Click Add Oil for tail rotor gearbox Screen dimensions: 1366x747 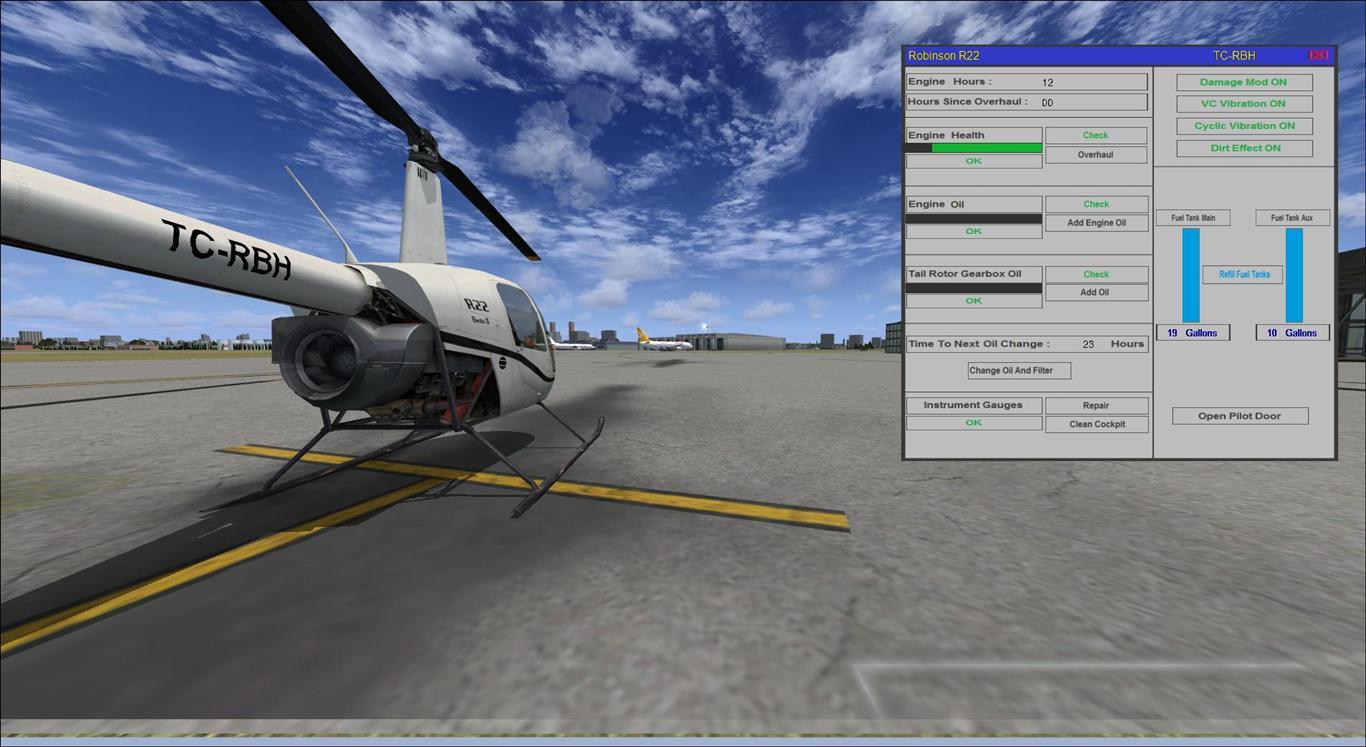click(1096, 293)
